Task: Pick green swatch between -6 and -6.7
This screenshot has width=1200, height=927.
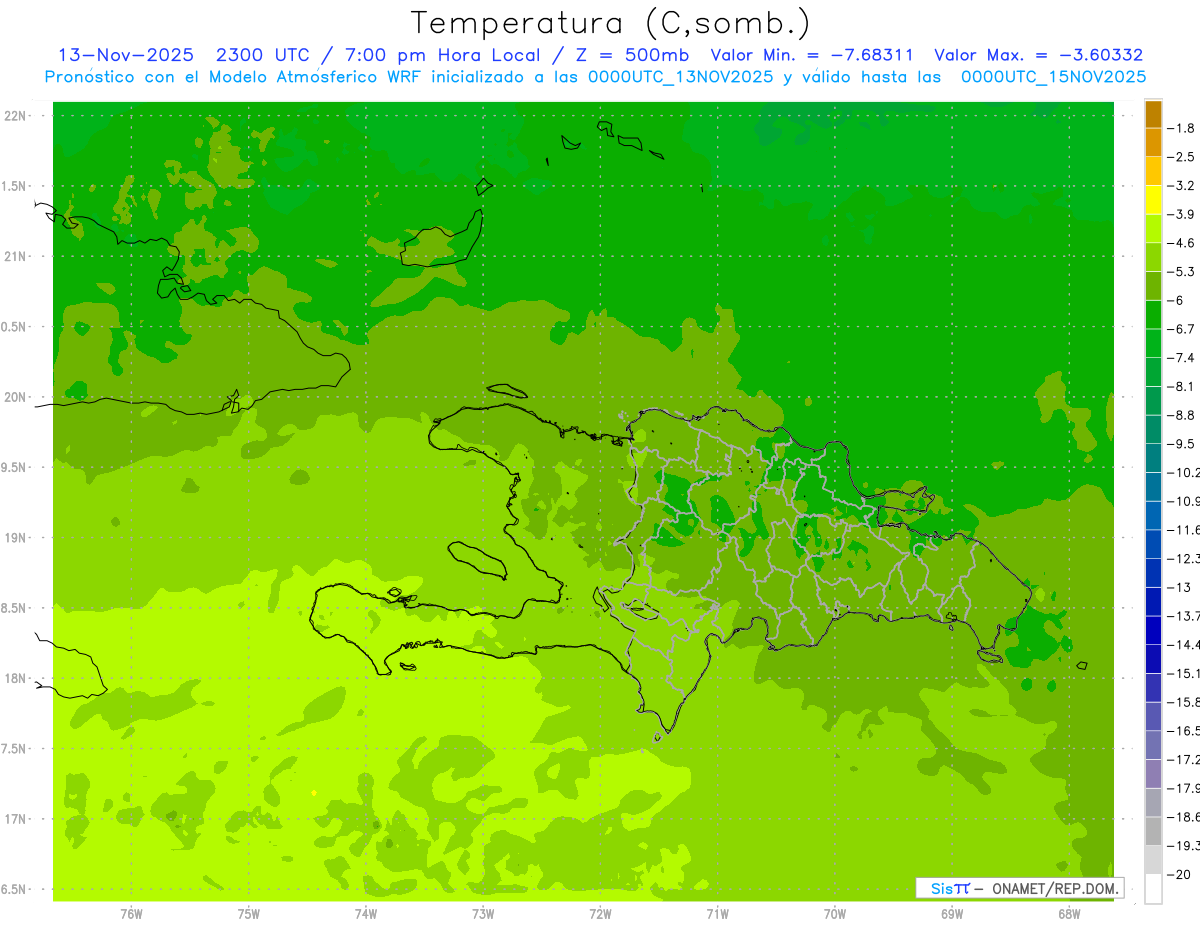Action: (1153, 315)
